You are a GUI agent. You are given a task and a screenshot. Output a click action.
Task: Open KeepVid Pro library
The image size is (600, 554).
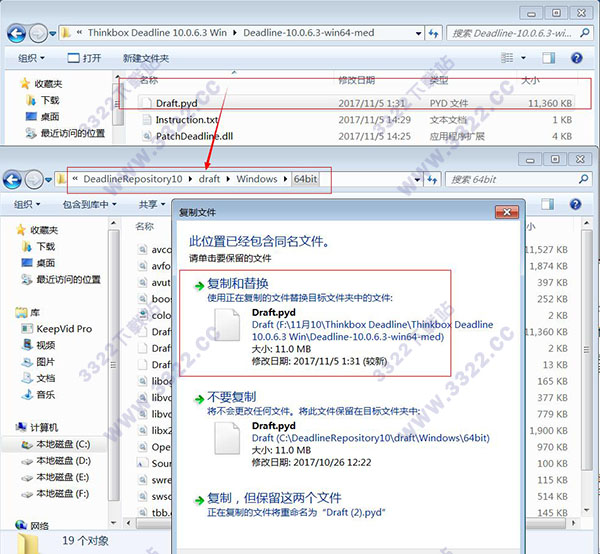64,329
